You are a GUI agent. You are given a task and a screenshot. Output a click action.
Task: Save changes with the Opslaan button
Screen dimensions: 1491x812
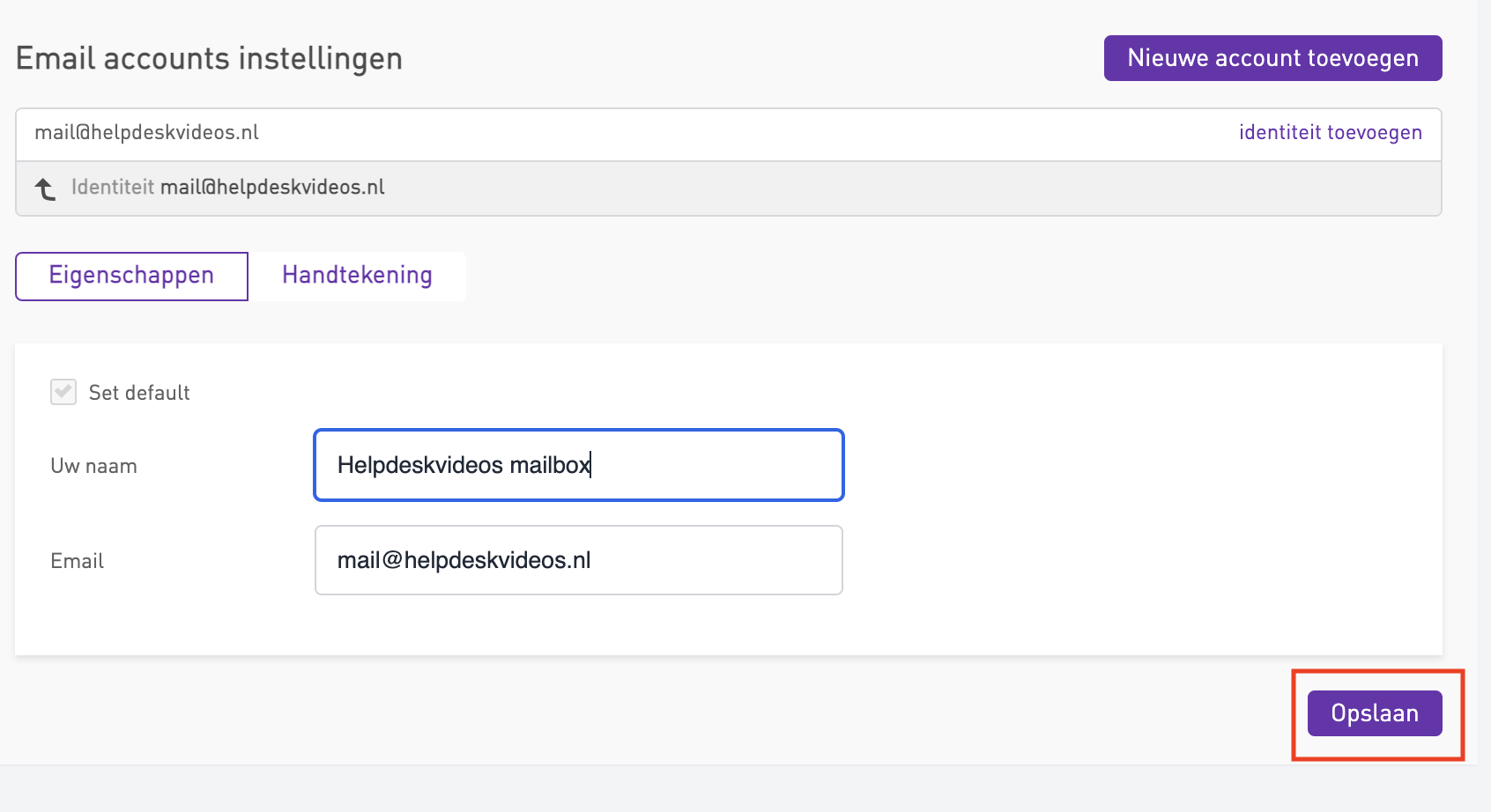point(1374,713)
